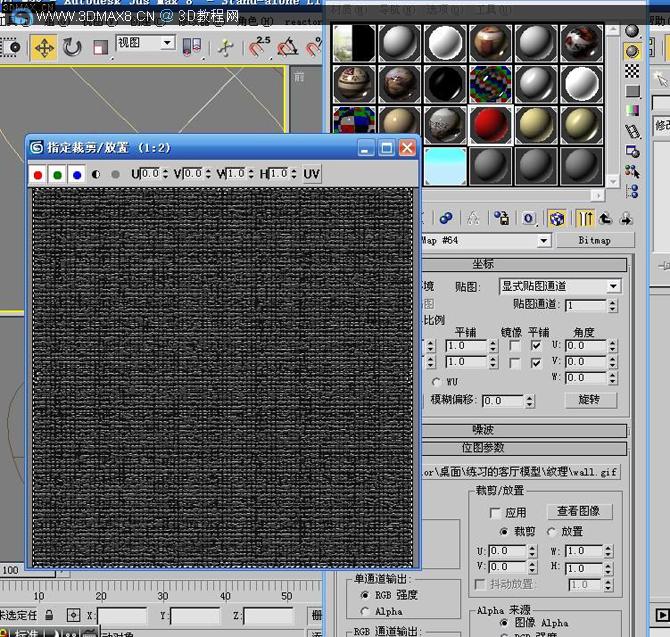The height and width of the screenshot is (637, 670).
Task: Enable the blue channel in crop window
Action: [77, 175]
